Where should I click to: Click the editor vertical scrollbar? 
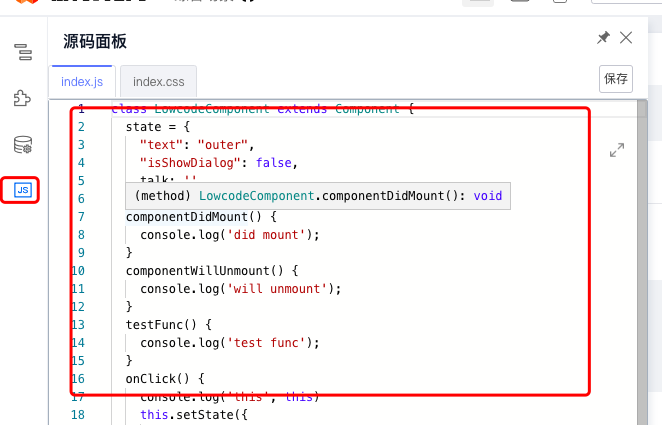coord(642,262)
